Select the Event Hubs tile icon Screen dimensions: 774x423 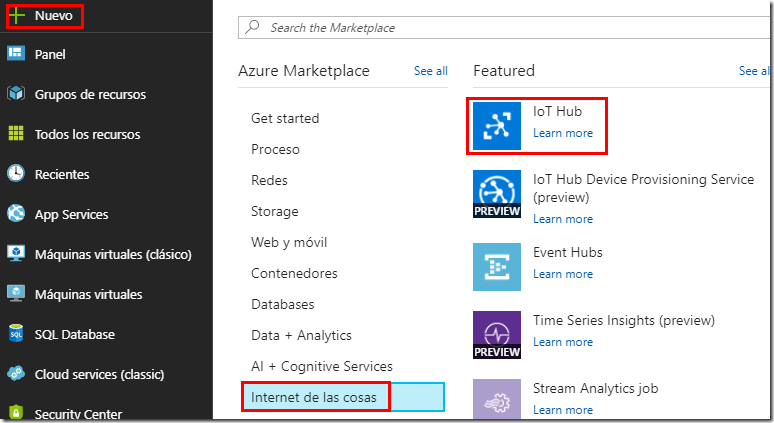click(497, 267)
